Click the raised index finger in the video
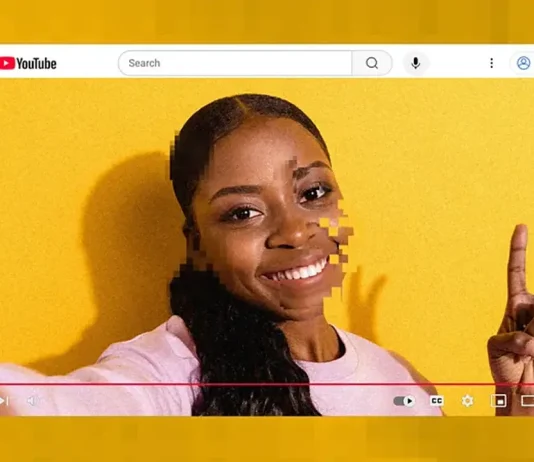The image size is (534, 462). 518,259
